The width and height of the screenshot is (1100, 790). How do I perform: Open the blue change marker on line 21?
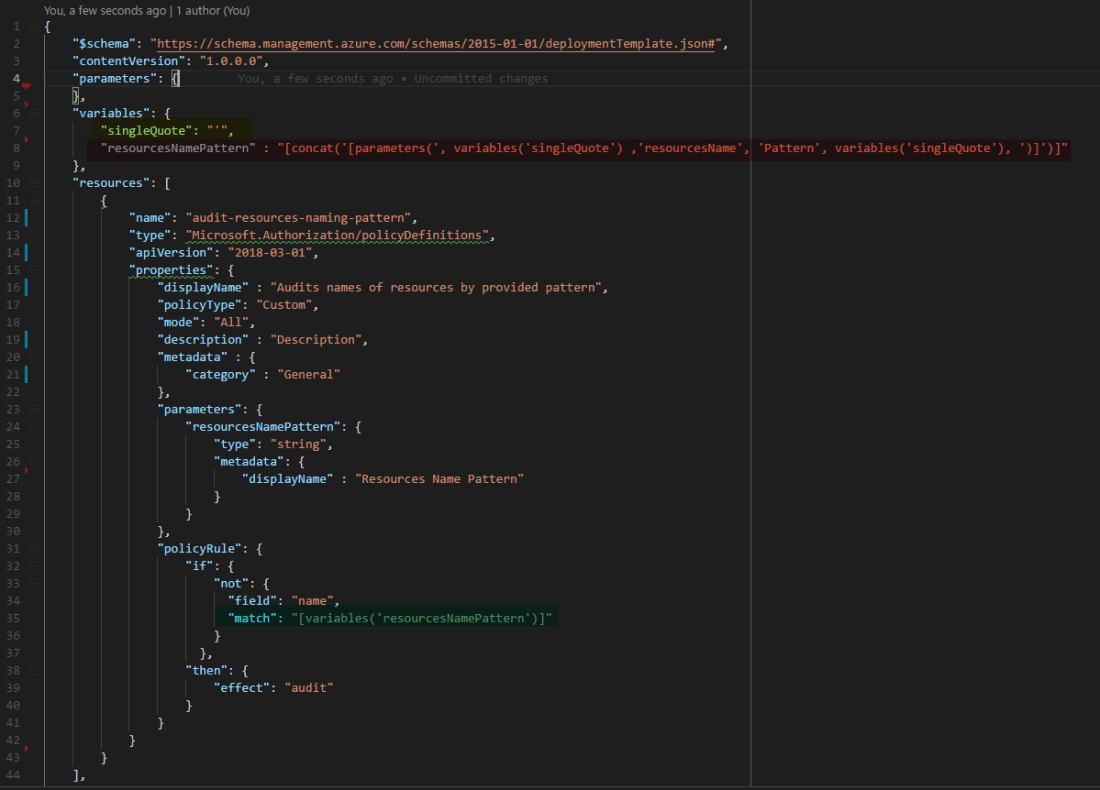tap(27, 374)
